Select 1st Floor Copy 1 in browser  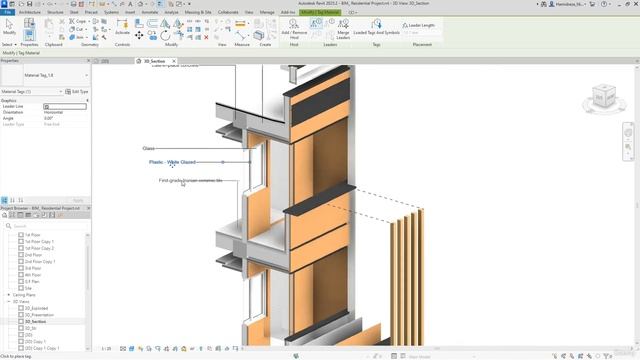point(39,242)
